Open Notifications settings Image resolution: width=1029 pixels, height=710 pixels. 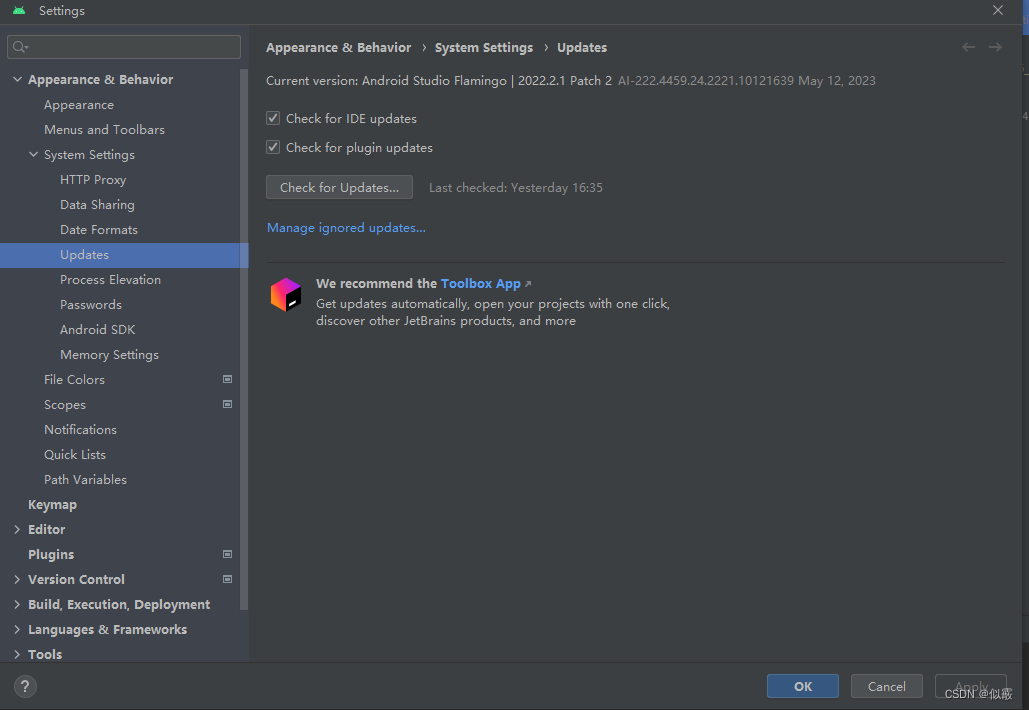coord(80,430)
